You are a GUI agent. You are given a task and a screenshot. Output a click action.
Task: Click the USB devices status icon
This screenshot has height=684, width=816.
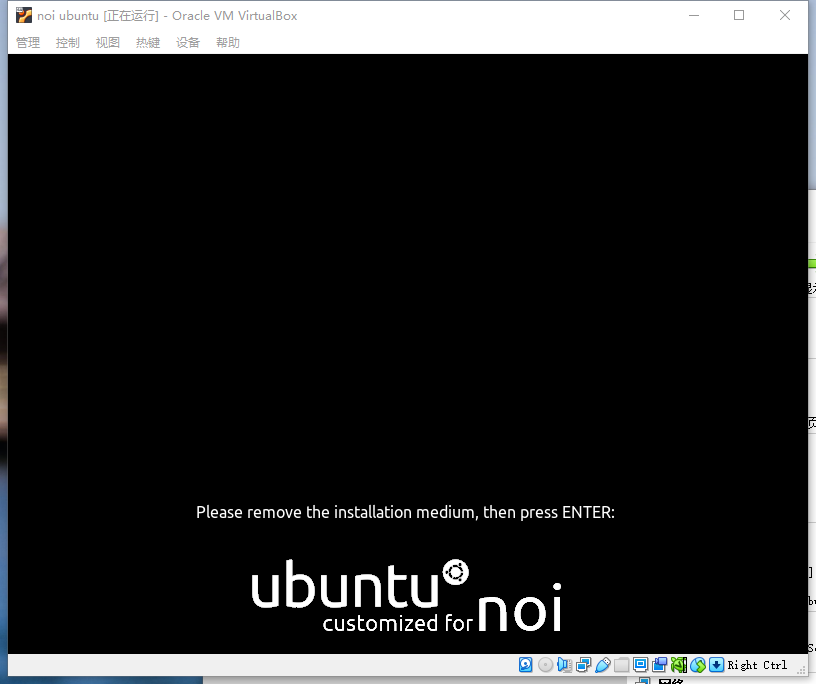tap(603, 665)
